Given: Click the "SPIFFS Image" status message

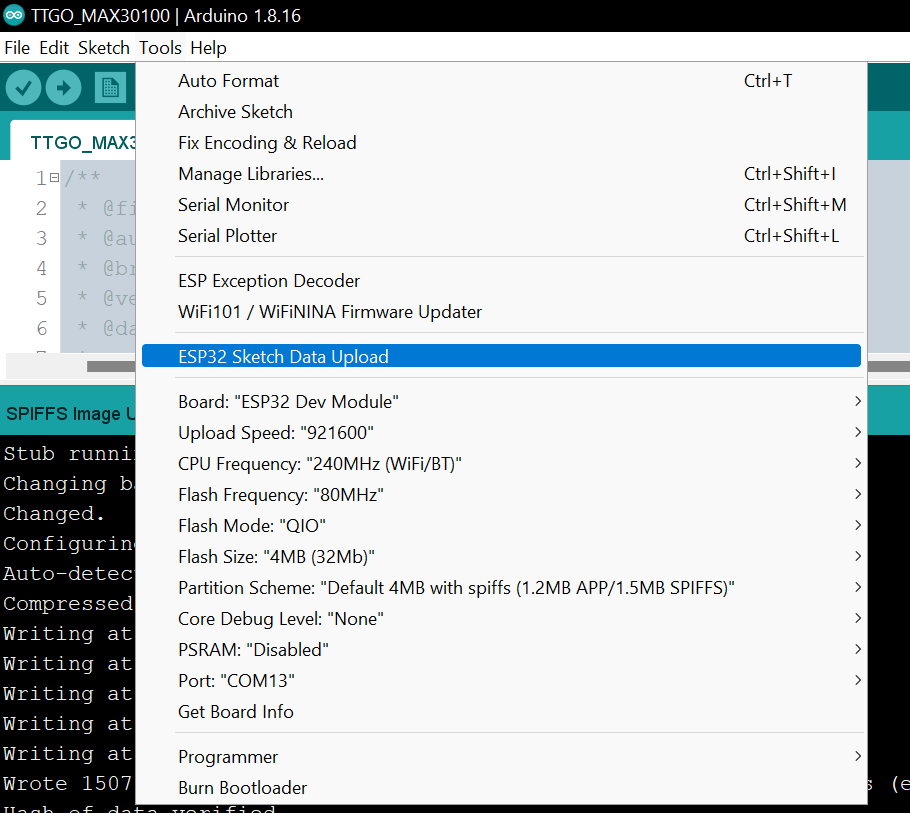Looking at the screenshot, I should pyautogui.click(x=70, y=414).
